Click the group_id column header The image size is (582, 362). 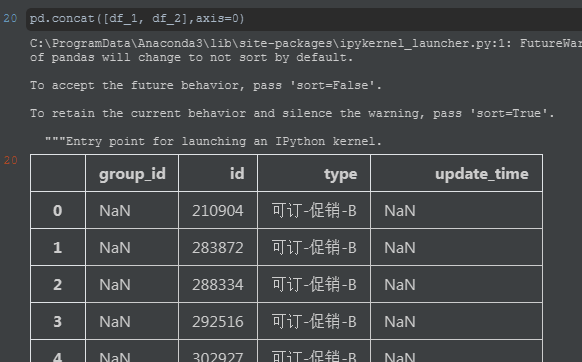click(132, 173)
